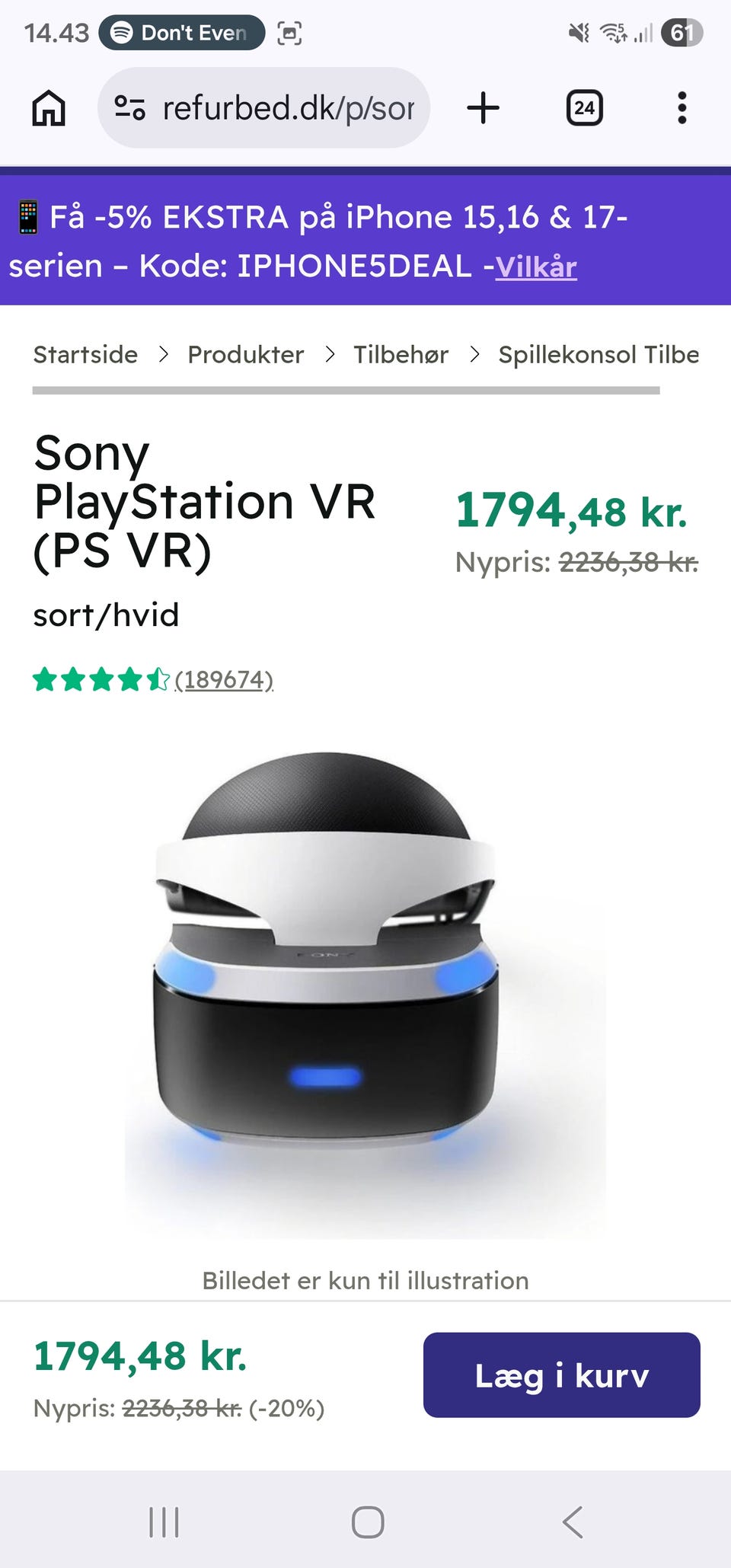Open a new tab with plus icon
Viewport: 731px width, 1568px height.
[483, 107]
